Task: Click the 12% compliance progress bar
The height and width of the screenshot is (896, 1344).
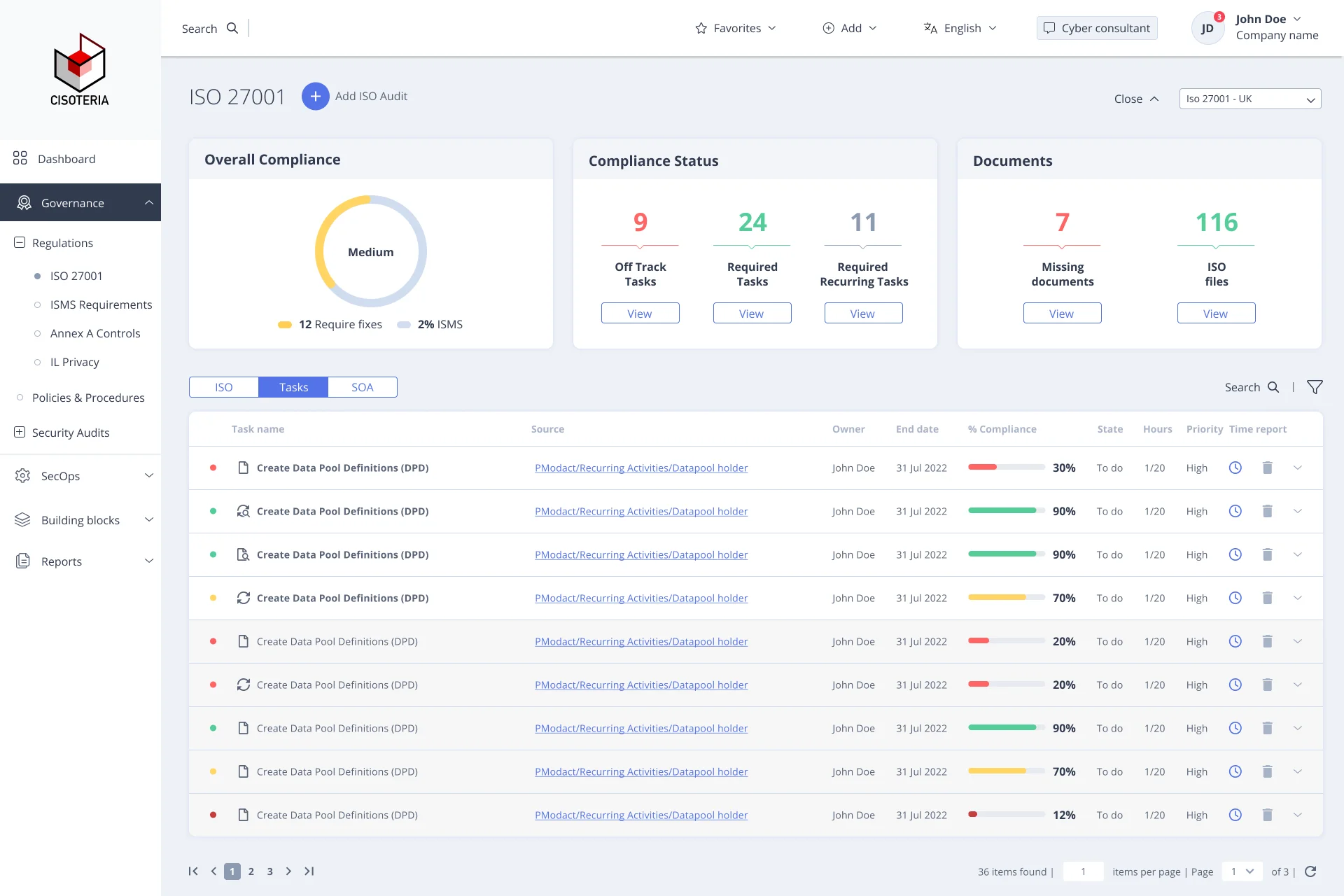Action: (1006, 814)
